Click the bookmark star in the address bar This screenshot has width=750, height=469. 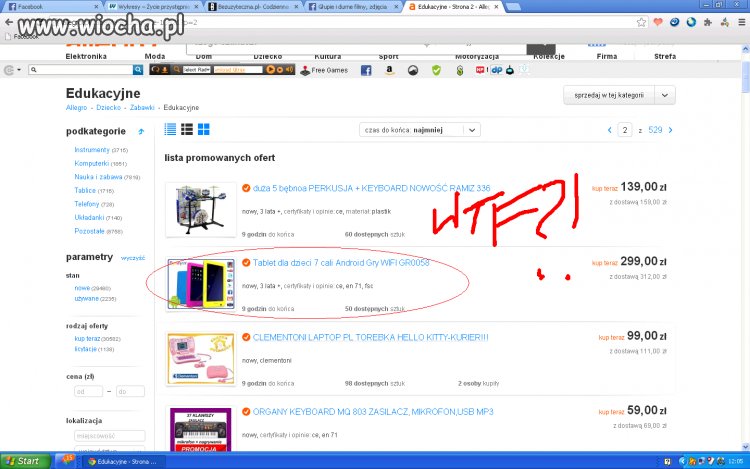click(641, 22)
